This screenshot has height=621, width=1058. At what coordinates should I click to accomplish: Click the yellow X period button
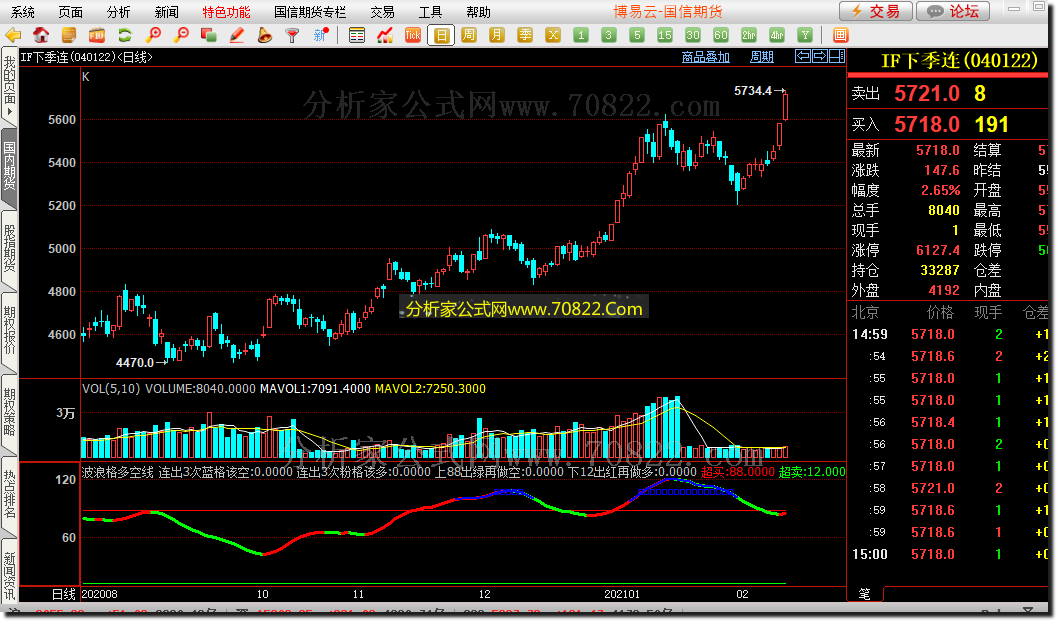coord(553,35)
